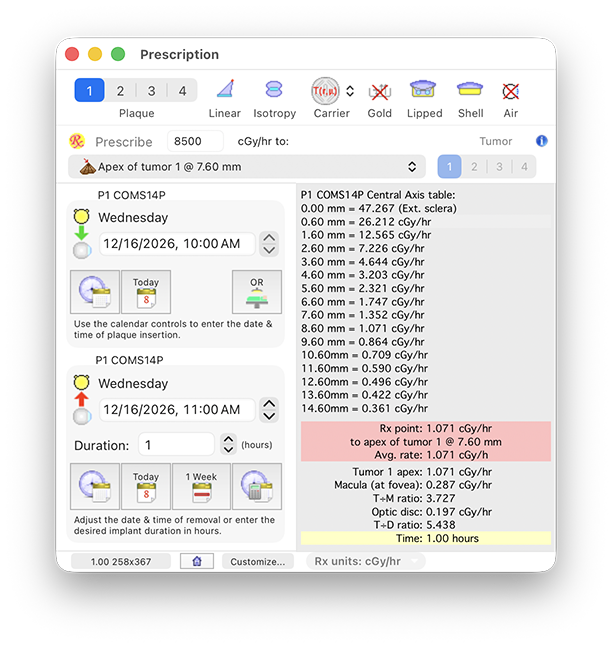The height and width of the screenshot is (646, 612).
Task: Toggle the Air option icon
Action: coord(511,91)
